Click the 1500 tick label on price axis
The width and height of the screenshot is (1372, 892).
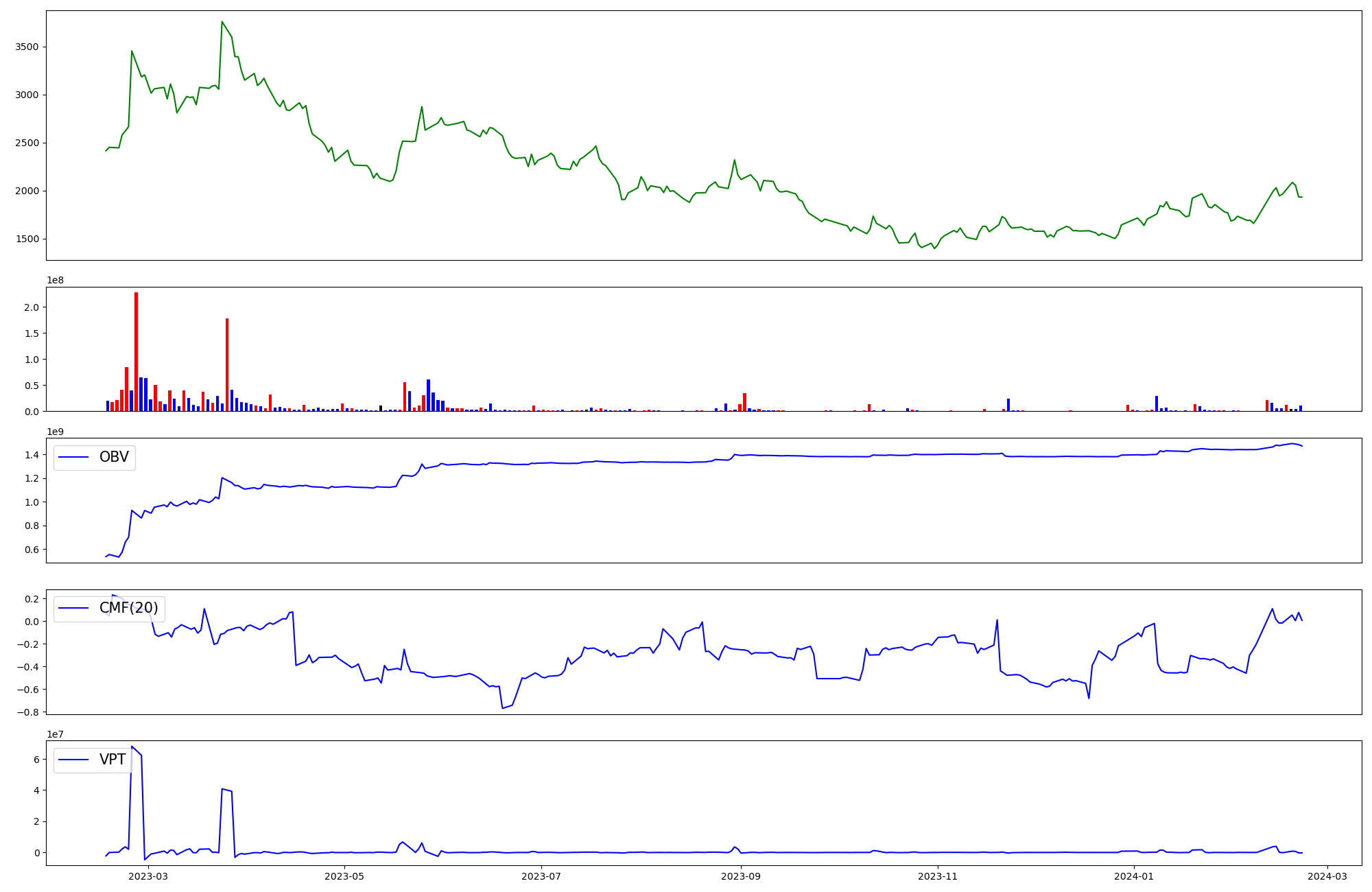point(28,239)
